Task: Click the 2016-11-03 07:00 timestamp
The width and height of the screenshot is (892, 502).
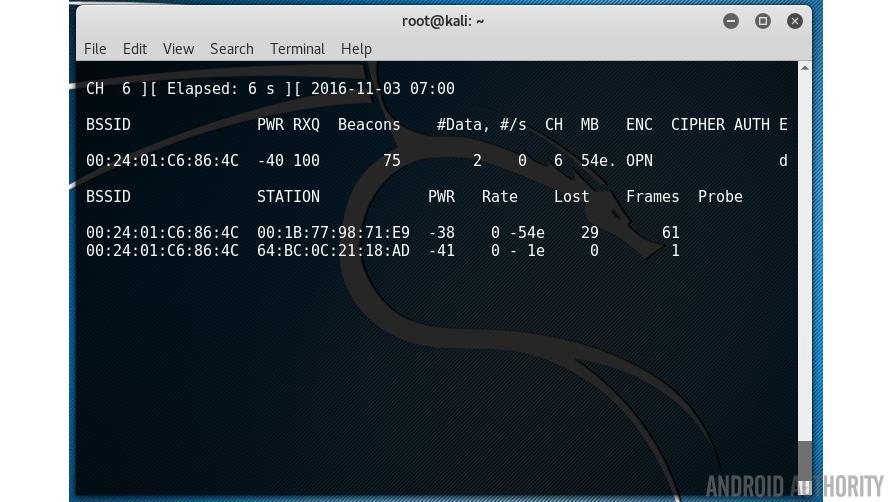Action: 382,89
